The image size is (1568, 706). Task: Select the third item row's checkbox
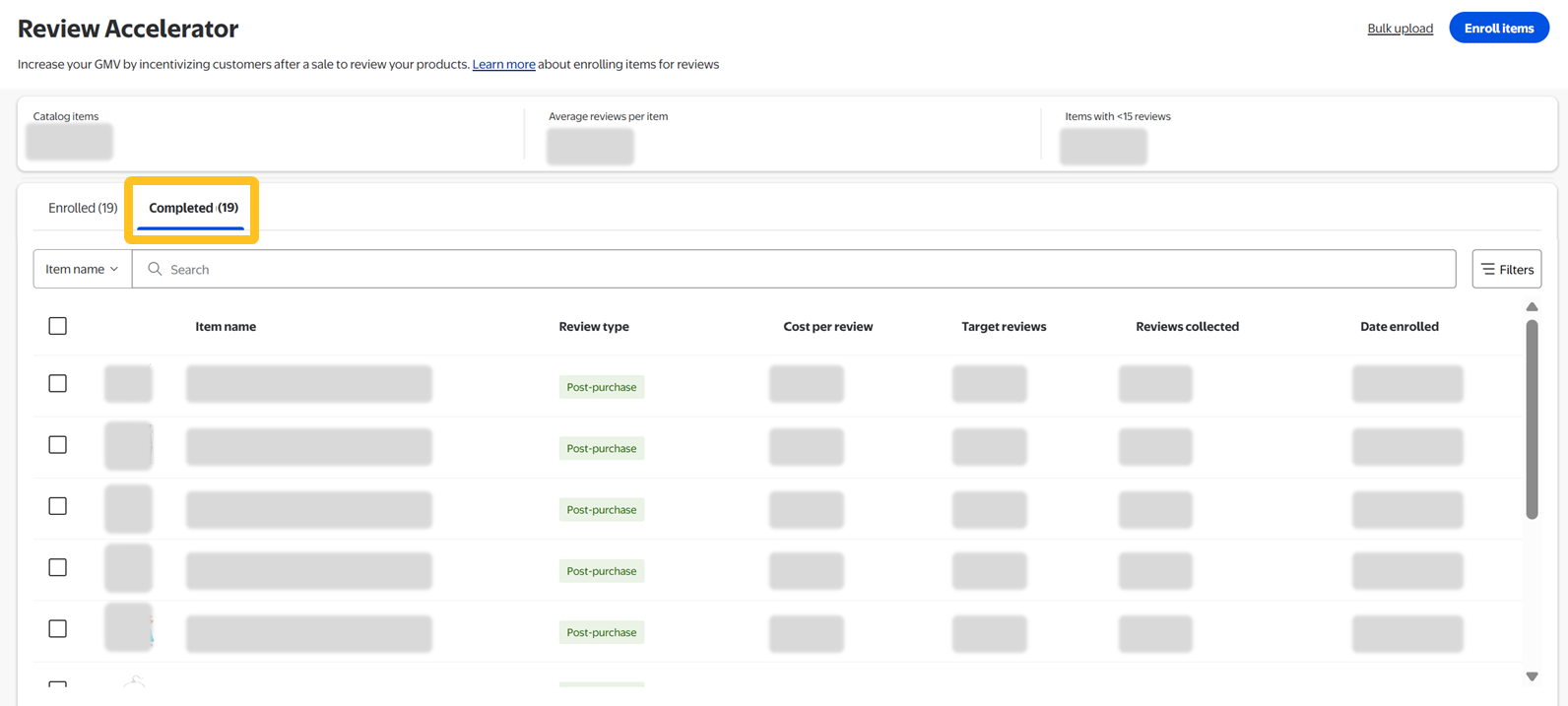pyautogui.click(x=58, y=506)
